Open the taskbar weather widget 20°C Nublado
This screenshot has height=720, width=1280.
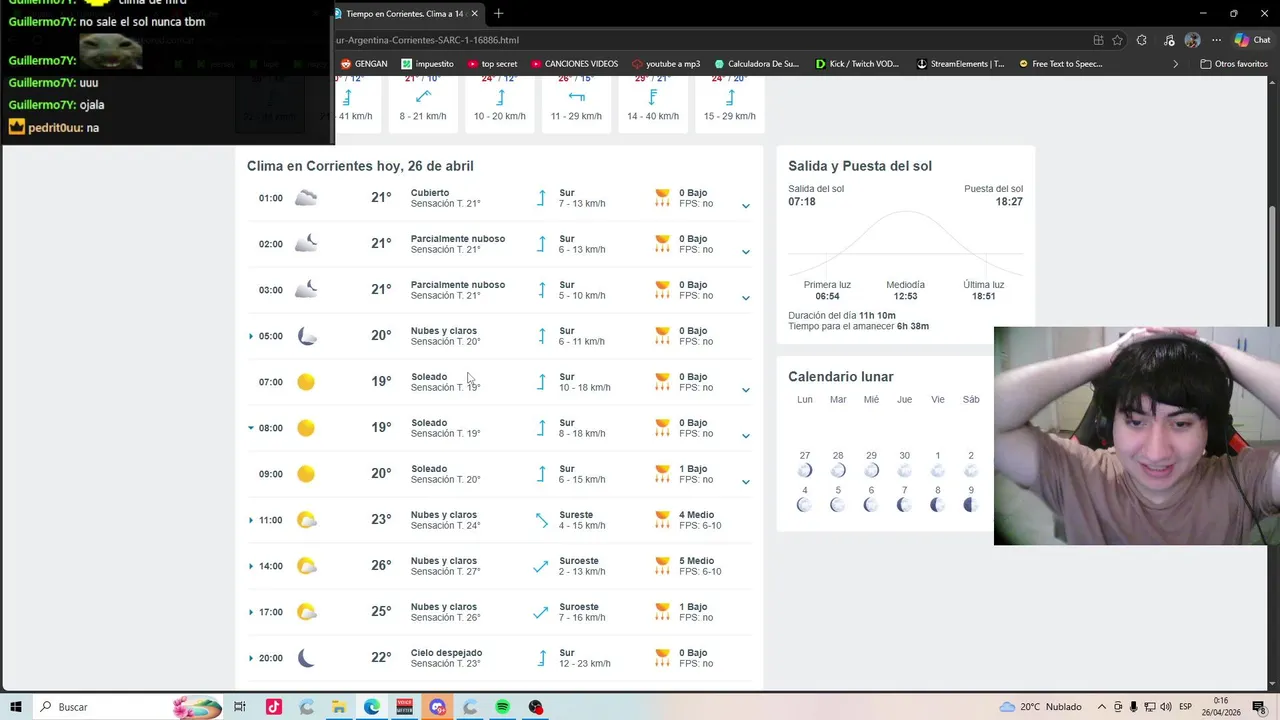[x=1041, y=707]
